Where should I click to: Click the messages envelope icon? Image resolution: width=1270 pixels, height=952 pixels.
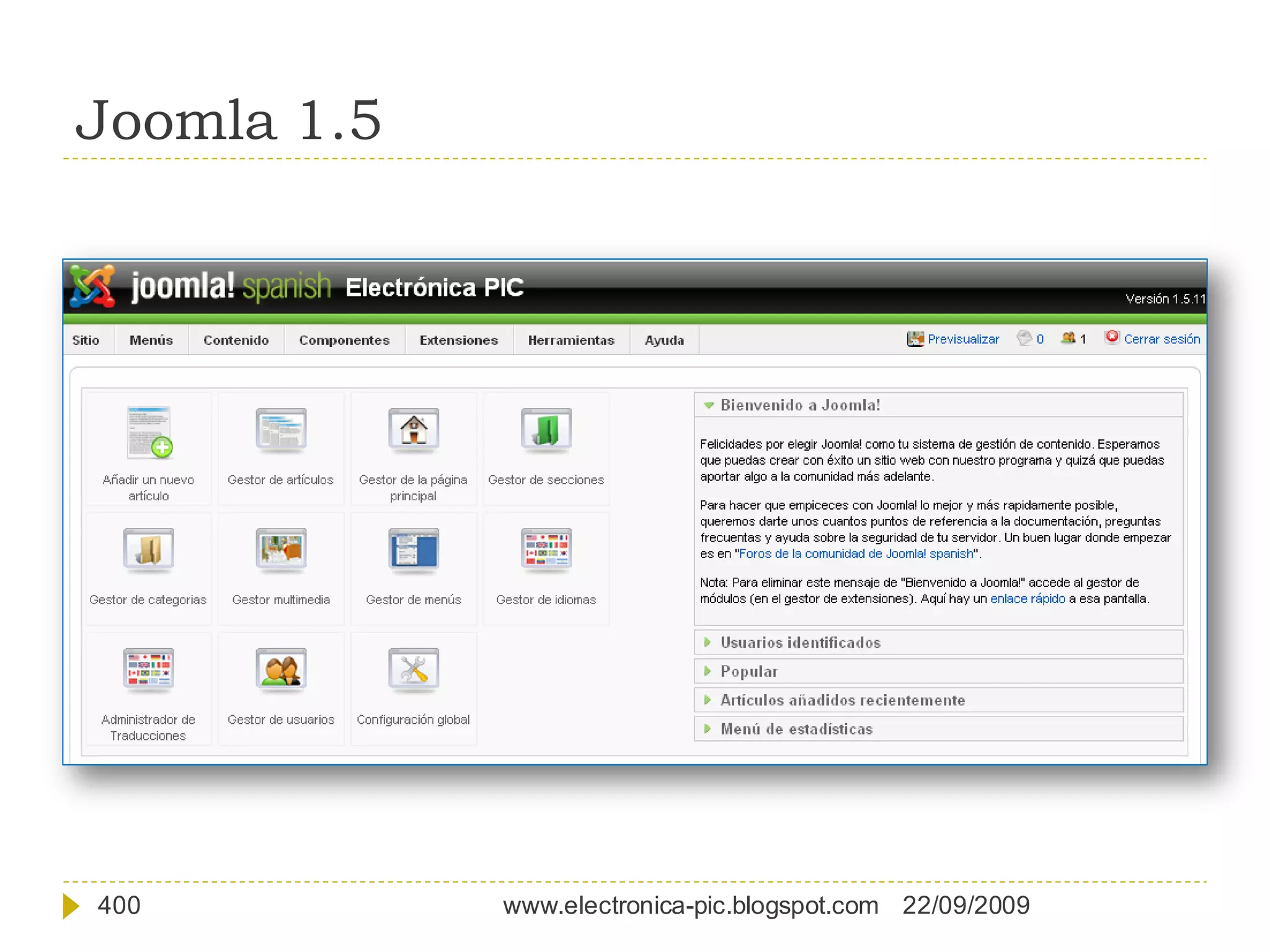1024,338
